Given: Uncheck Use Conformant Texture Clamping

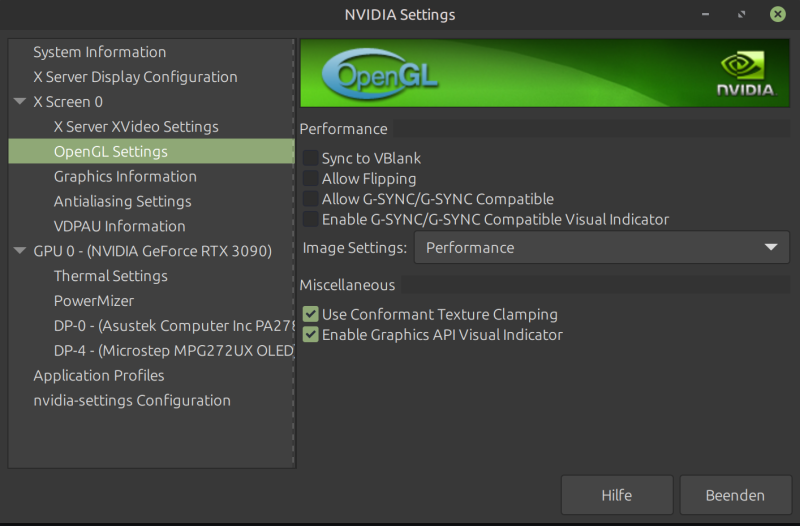Looking at the screenshot, I should pyautogui.click(x=310, y=314).
